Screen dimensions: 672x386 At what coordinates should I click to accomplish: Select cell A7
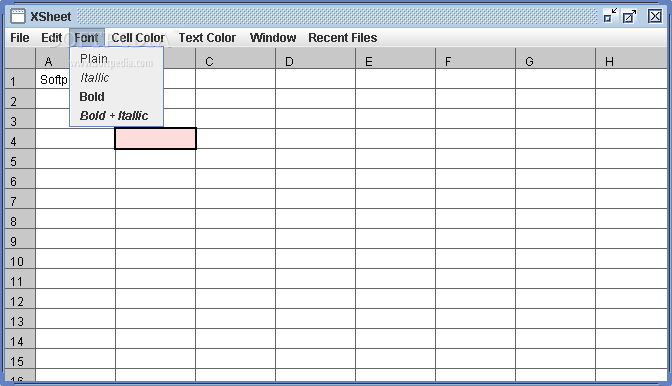(75, 199)
